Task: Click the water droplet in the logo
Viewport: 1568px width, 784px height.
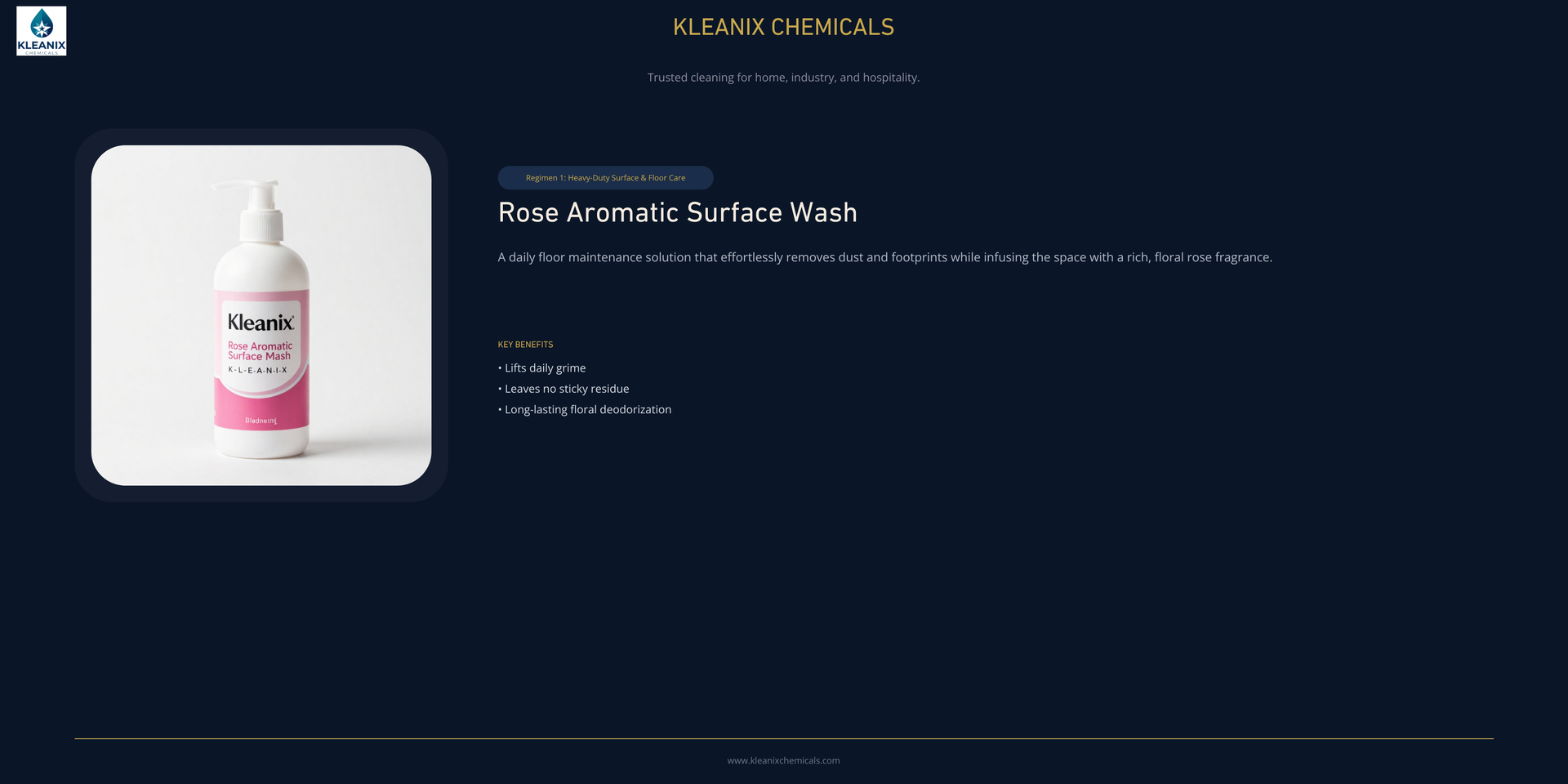Action: click(x=42, y=24)
